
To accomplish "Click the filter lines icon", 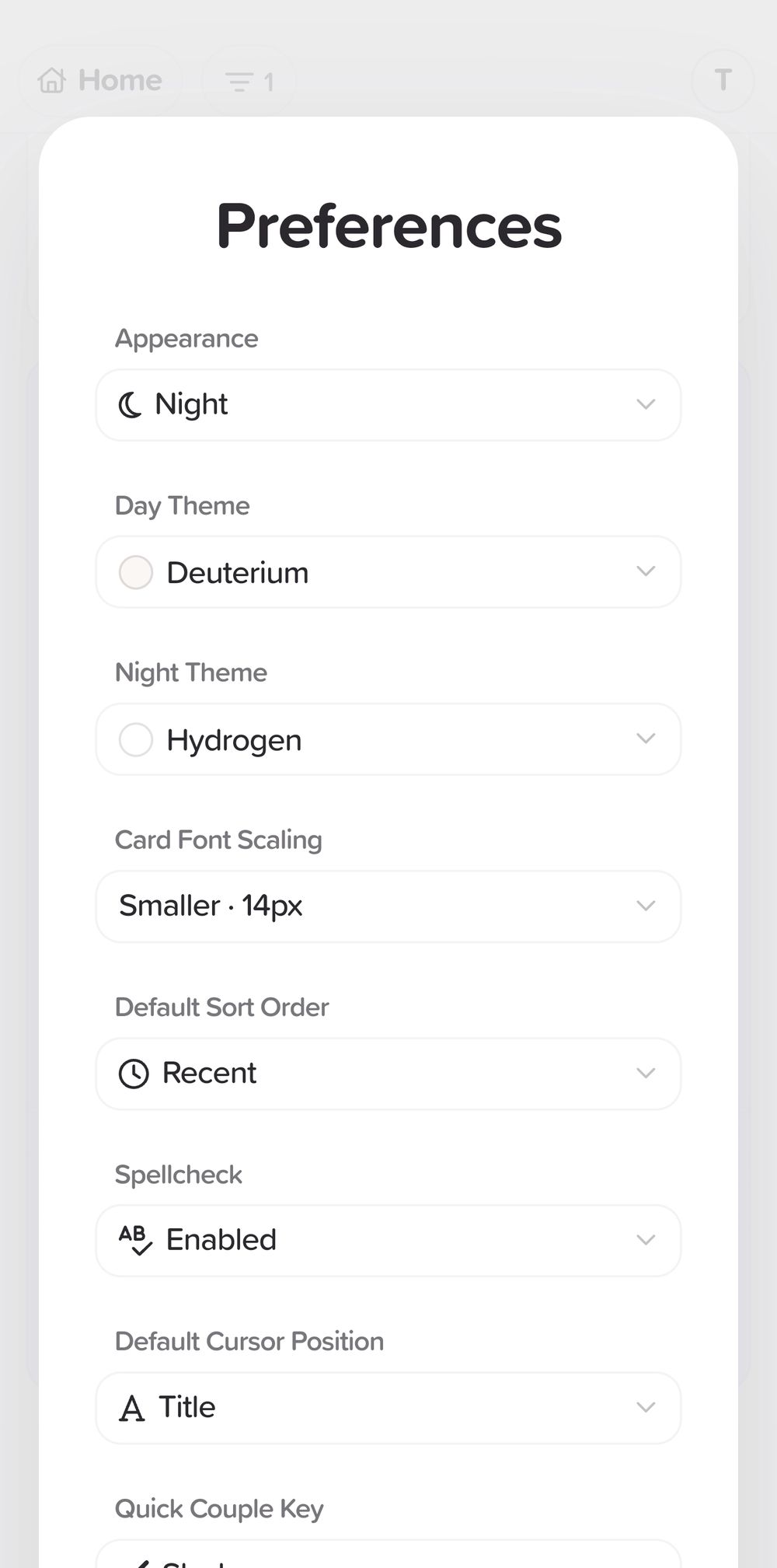I will coord(239,82).
